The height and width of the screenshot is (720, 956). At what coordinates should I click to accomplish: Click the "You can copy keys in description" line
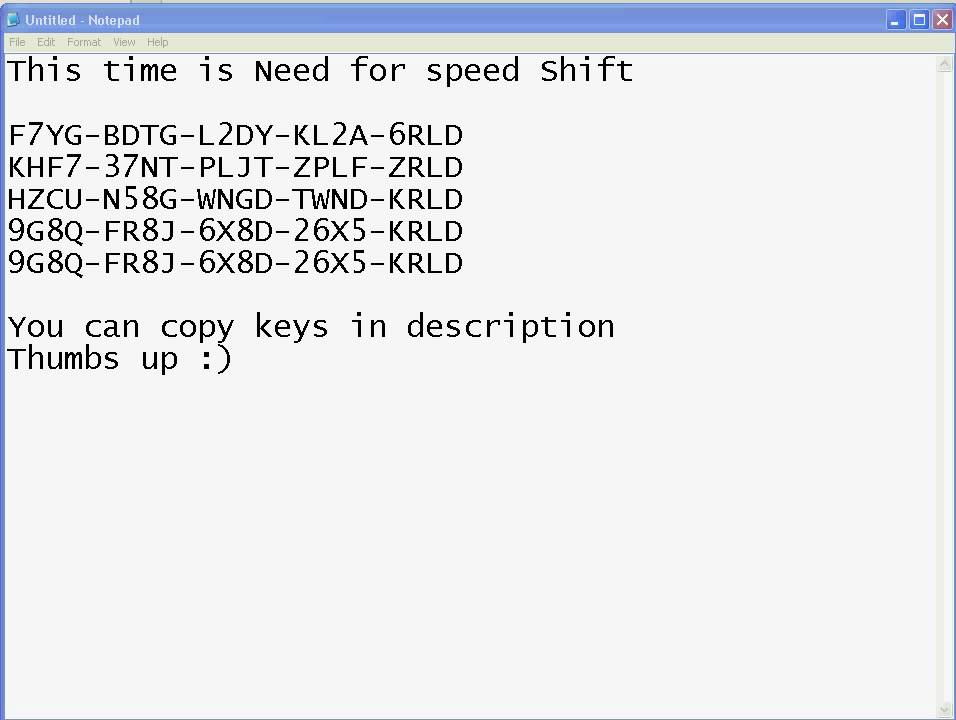(x=310, y=327)
